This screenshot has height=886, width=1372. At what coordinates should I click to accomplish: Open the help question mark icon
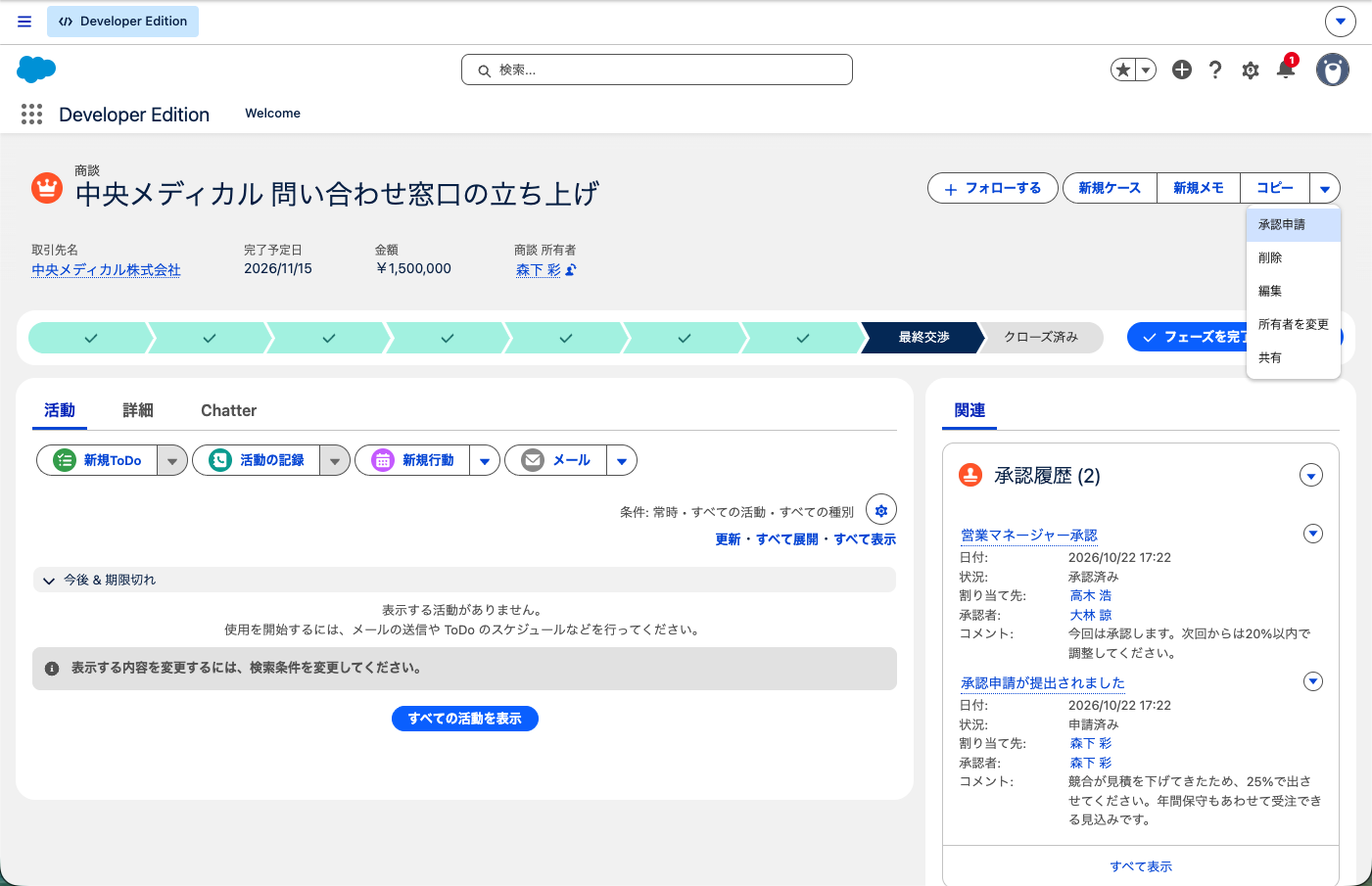pos(1215,70)
